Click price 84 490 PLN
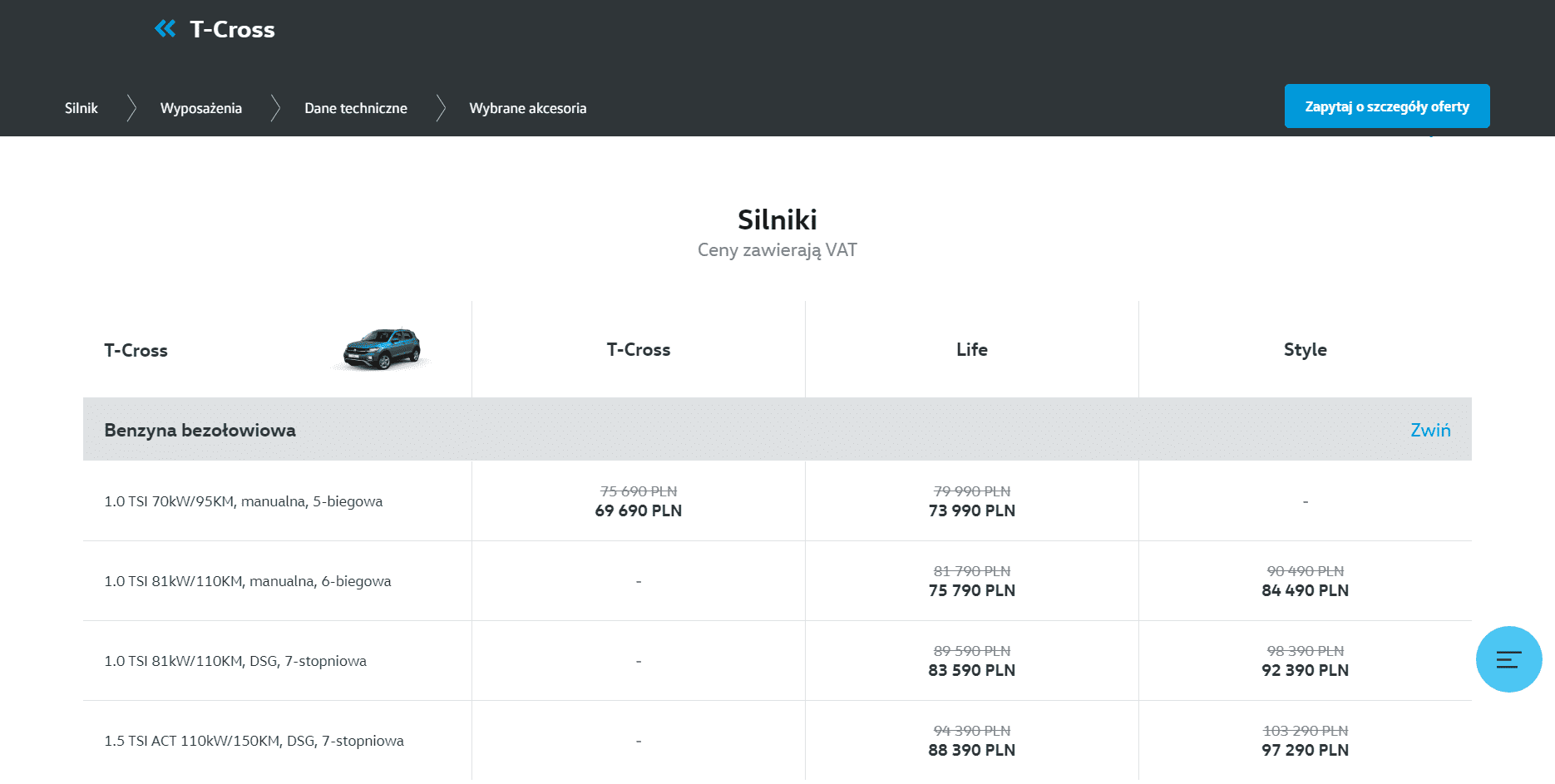1555x784 pixels. pos(1306,590)
